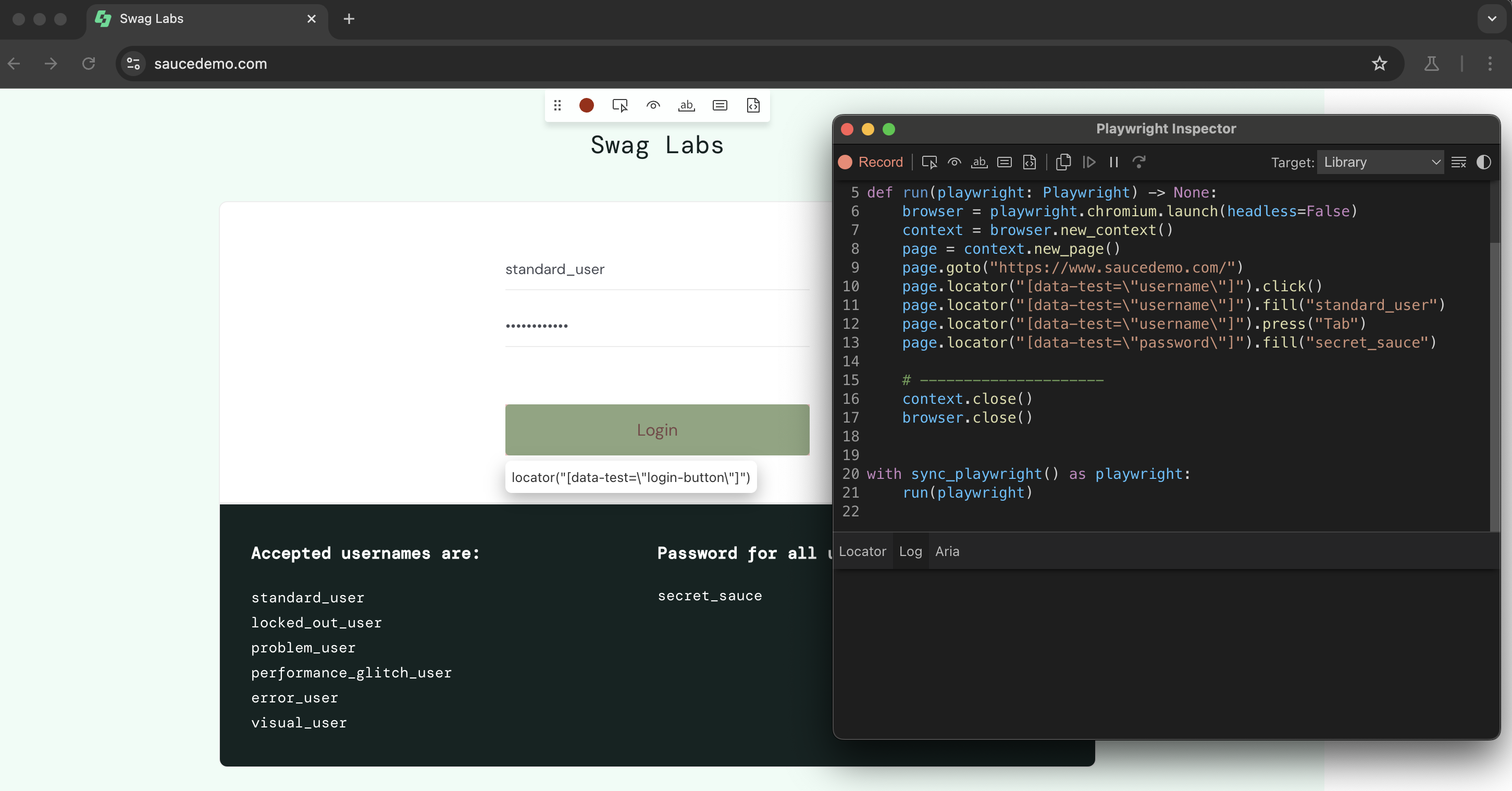This screenshot has height=791, width=1512.
Task: Click Assert snapshot icon in Inspector toolbar
Action: click(1030, 162)
